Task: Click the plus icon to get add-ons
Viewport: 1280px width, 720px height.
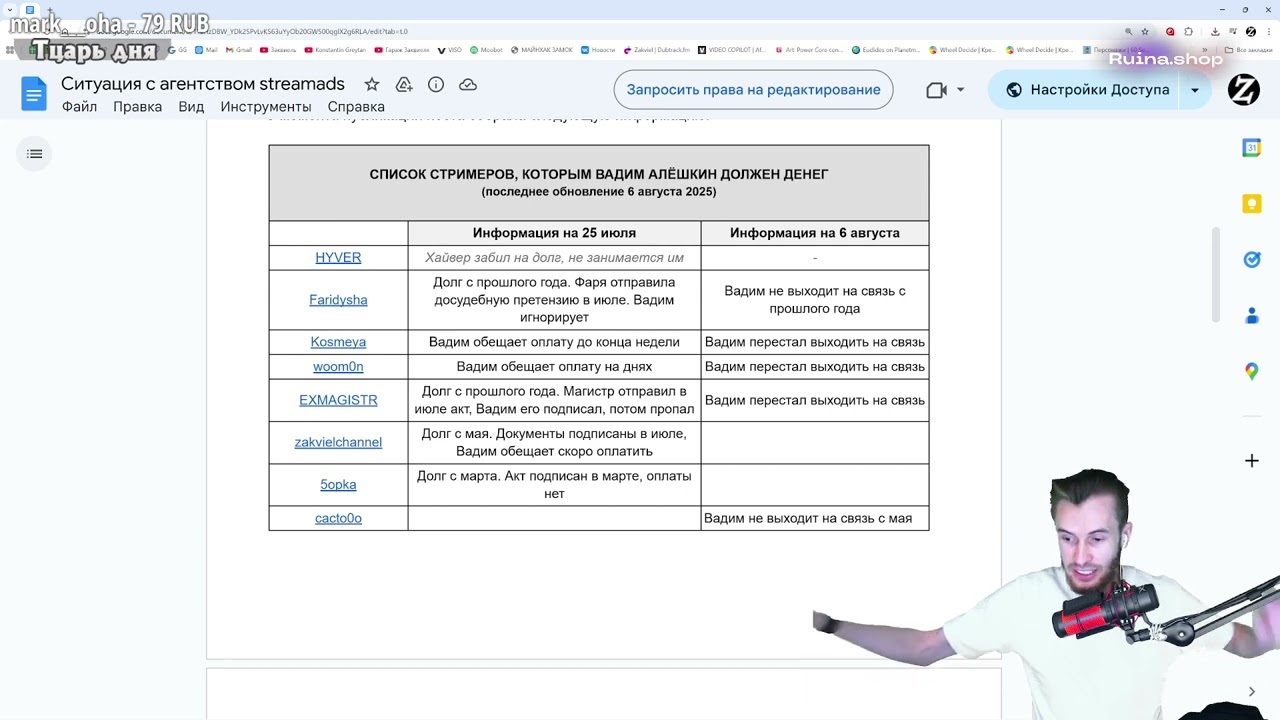Action: (1251, 461)
